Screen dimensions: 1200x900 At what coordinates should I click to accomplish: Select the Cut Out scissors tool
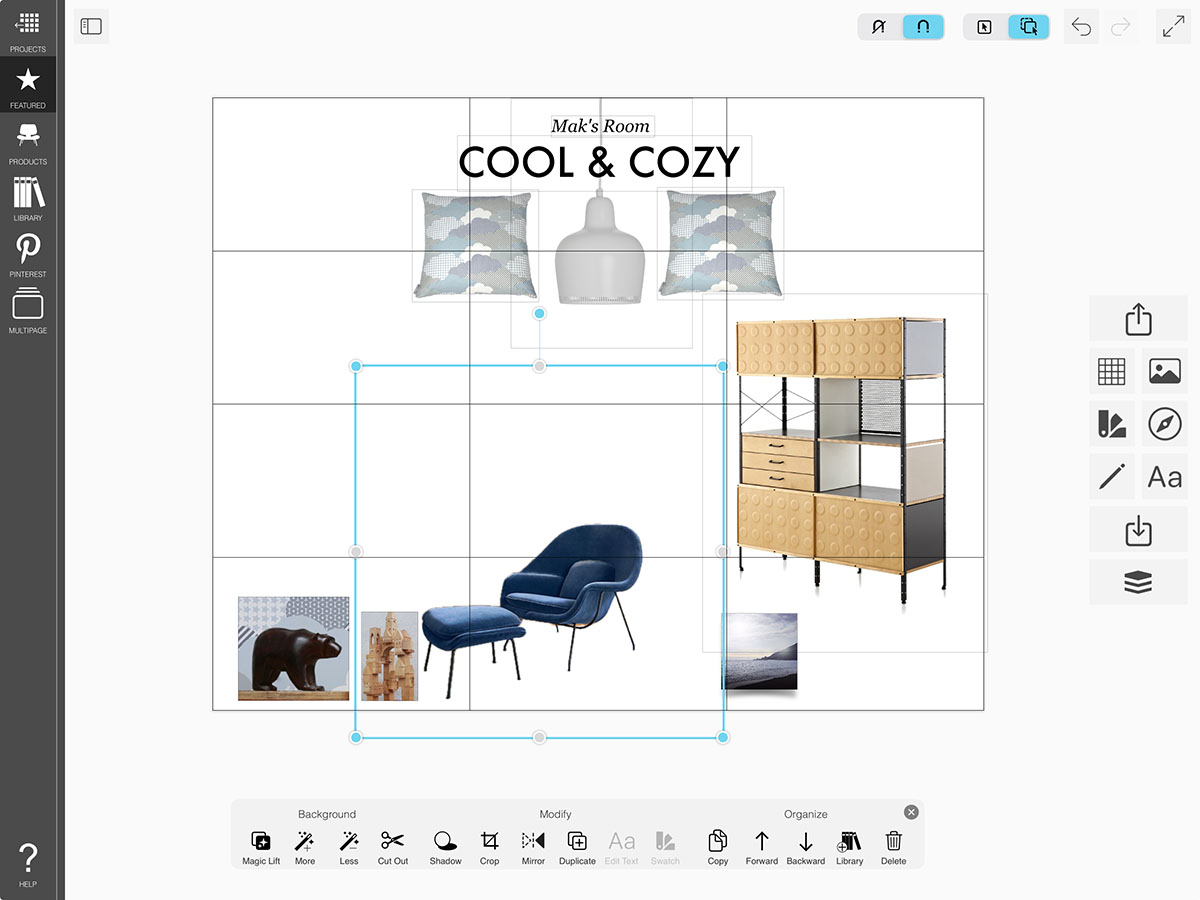pos(392,847)
